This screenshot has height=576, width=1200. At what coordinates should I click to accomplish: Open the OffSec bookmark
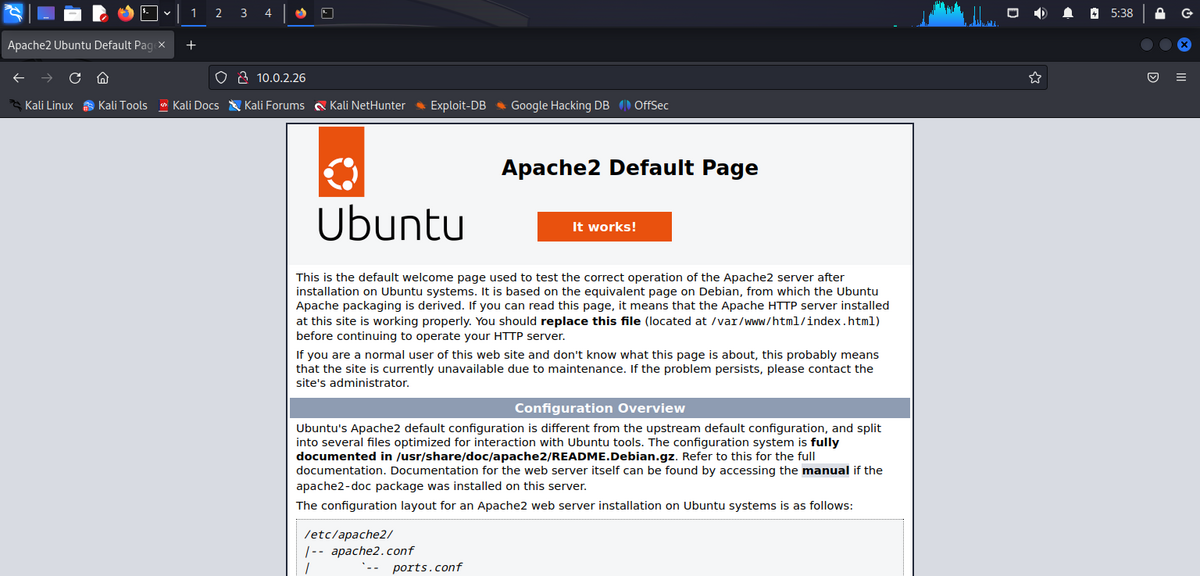tap(643, 105)
